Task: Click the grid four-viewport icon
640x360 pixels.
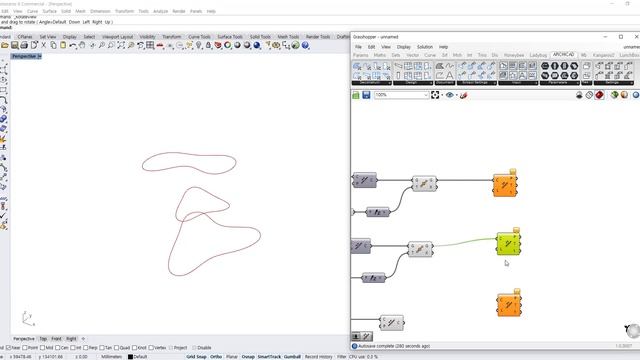Action: [150, 45]
